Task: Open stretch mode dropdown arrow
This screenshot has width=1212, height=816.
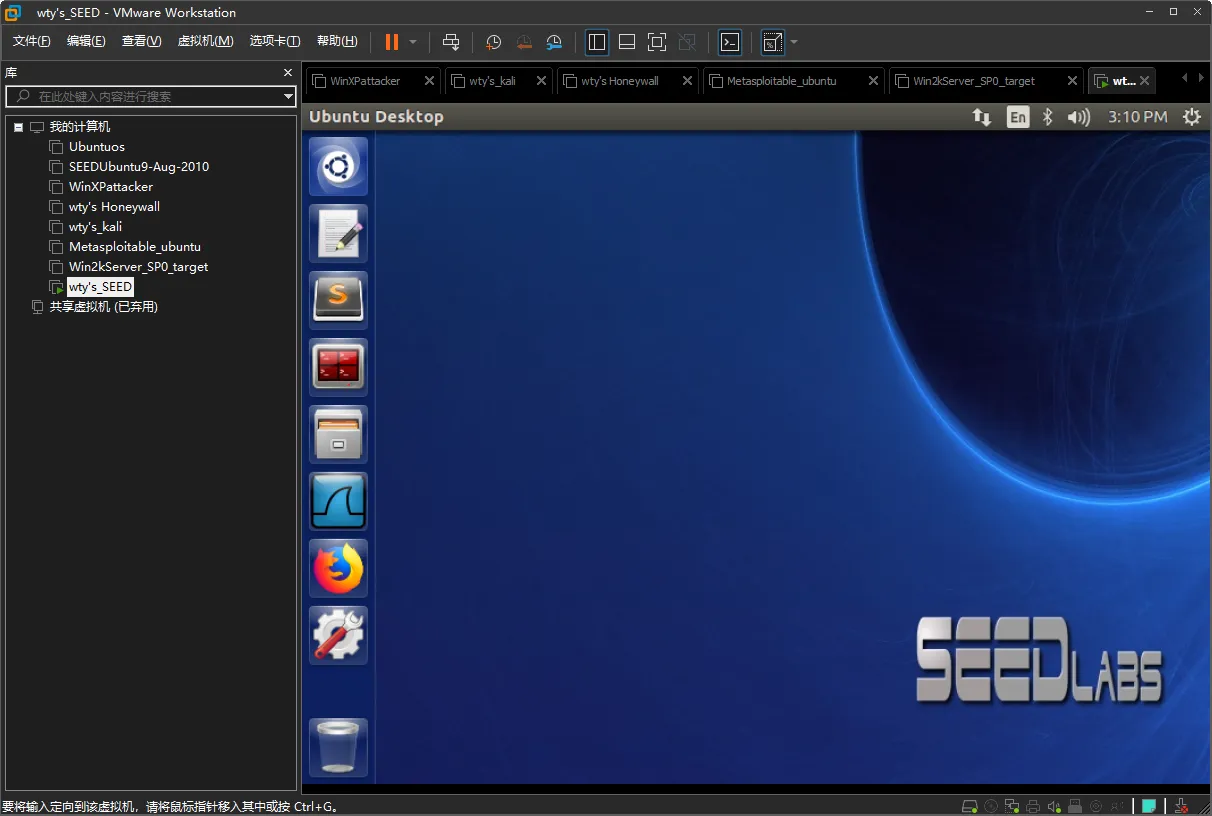Action: (x=794, y=42)
